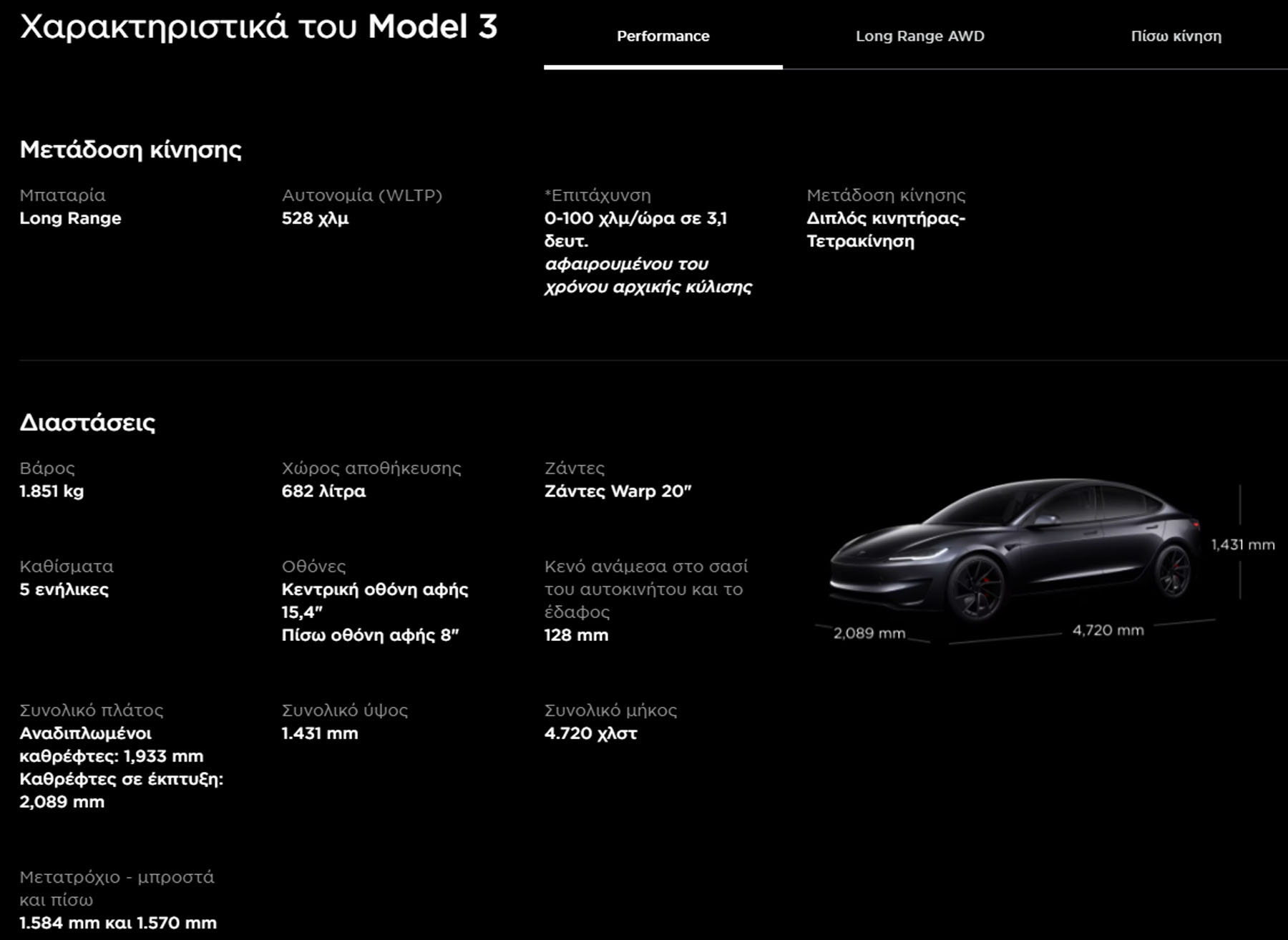The image size is (1288, 940).
Task: Click the Μετάδοση κίνησης section heading
Action: click(131, 150)
